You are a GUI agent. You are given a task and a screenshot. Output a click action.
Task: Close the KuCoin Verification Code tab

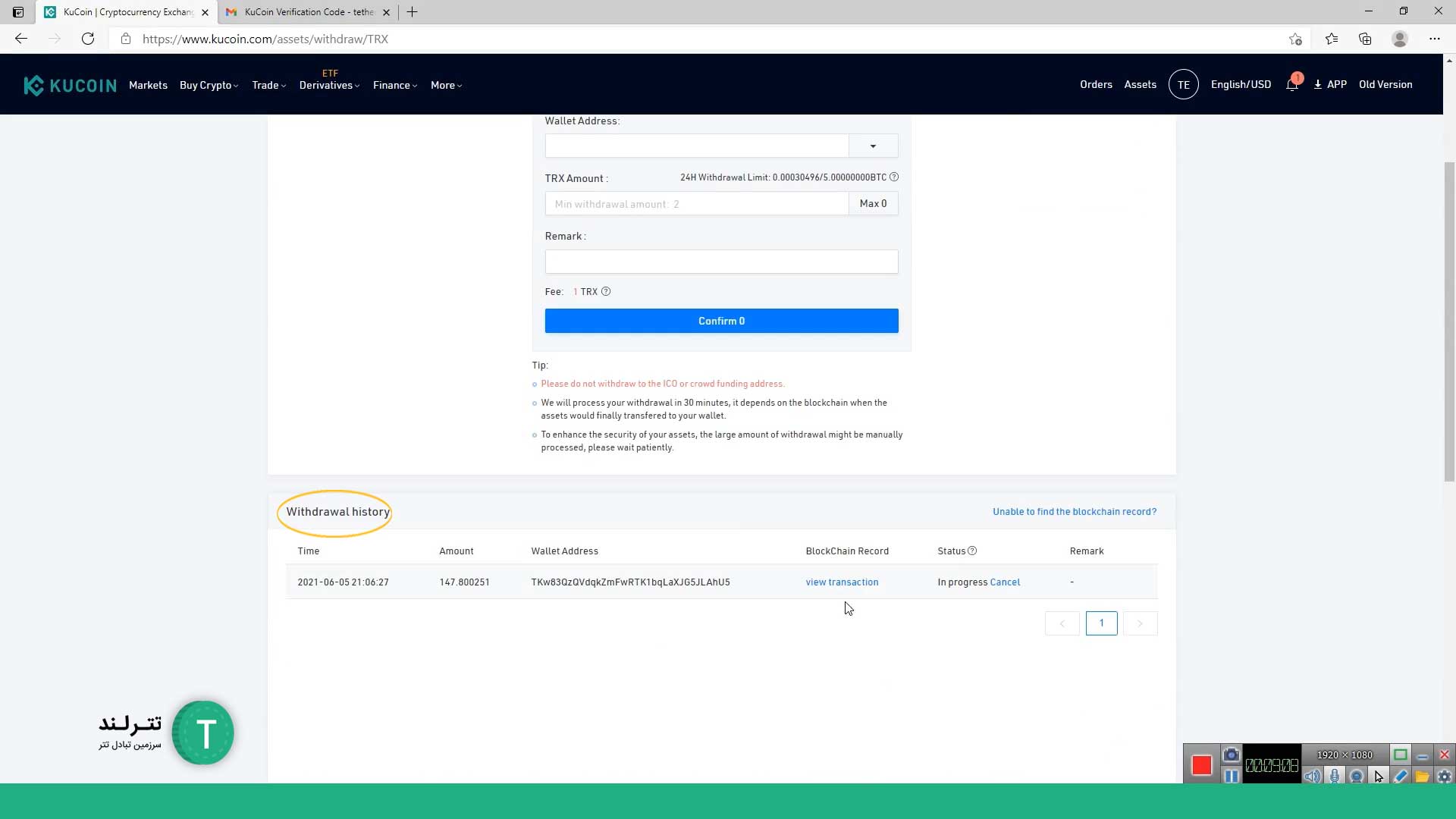386,12
